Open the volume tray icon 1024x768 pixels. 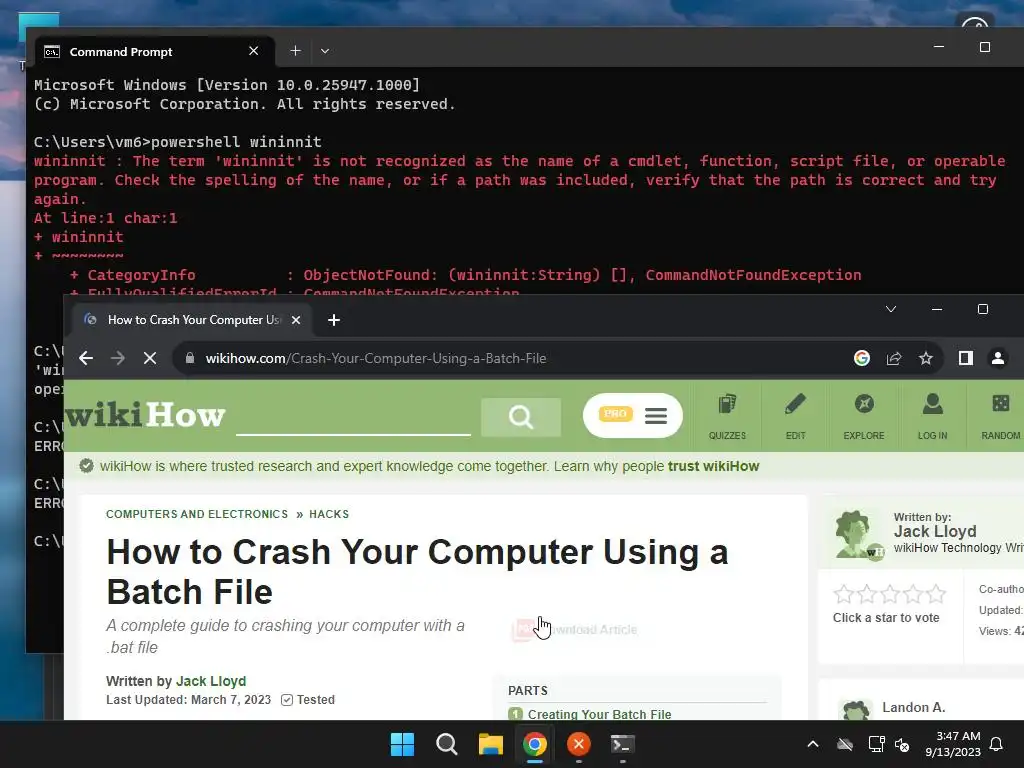point(902,744)
